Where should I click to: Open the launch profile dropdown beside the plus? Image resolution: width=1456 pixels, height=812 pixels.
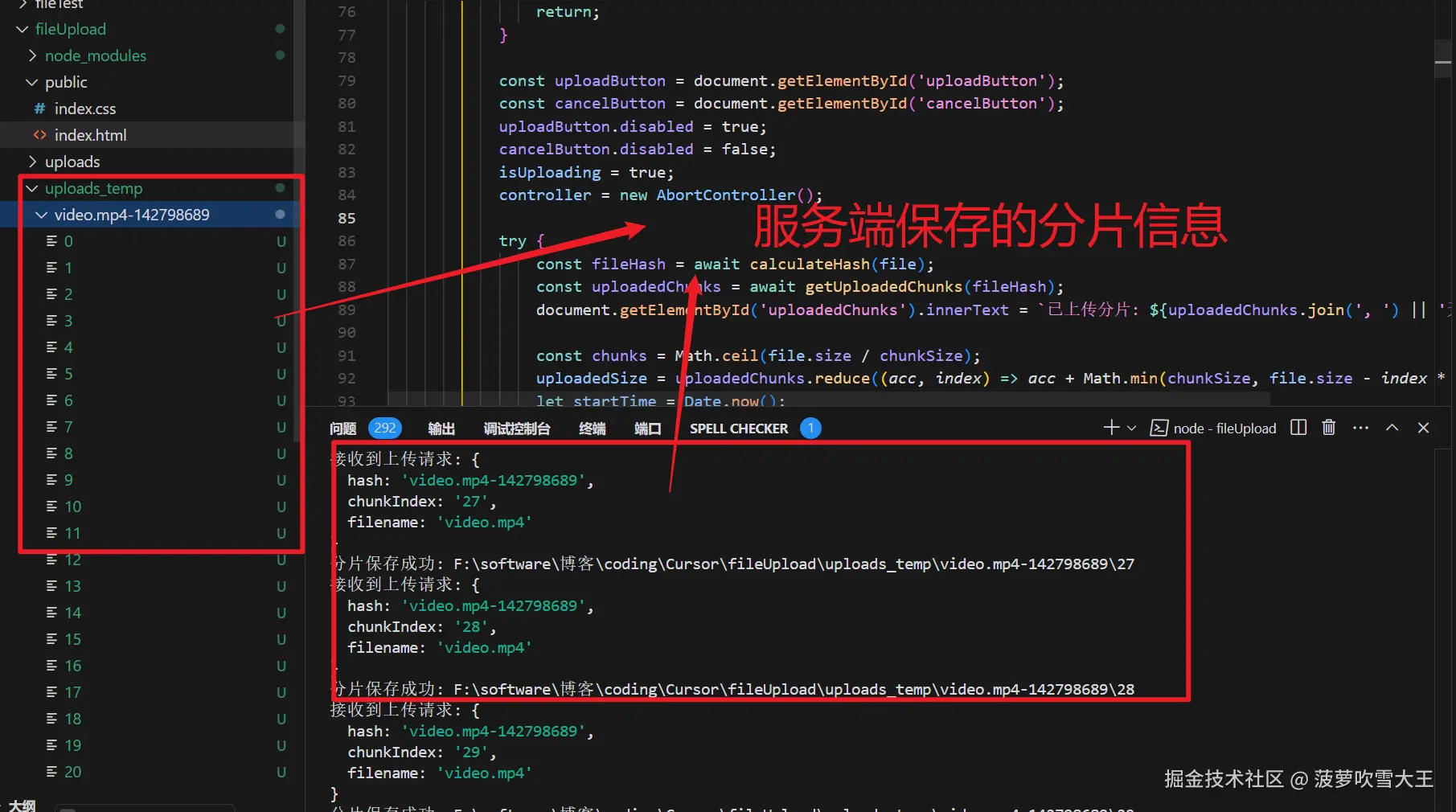[1130, 428]
